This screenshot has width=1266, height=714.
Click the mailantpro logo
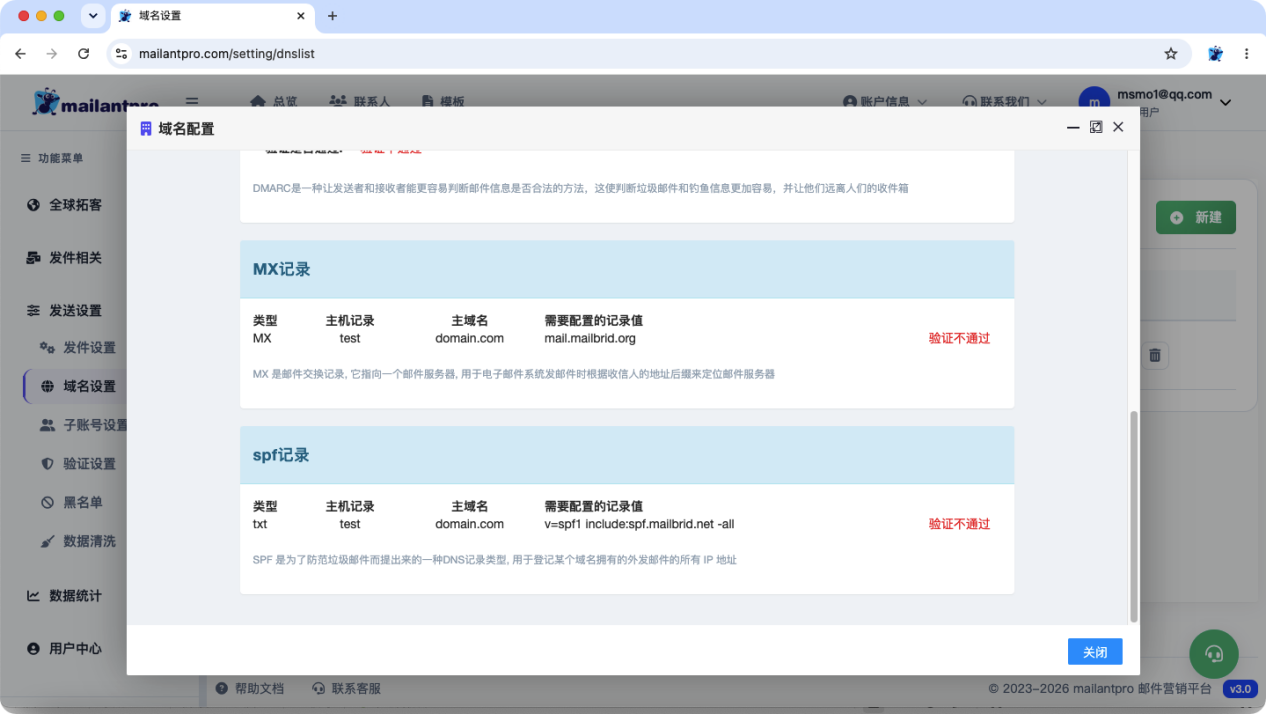(95, 102)
